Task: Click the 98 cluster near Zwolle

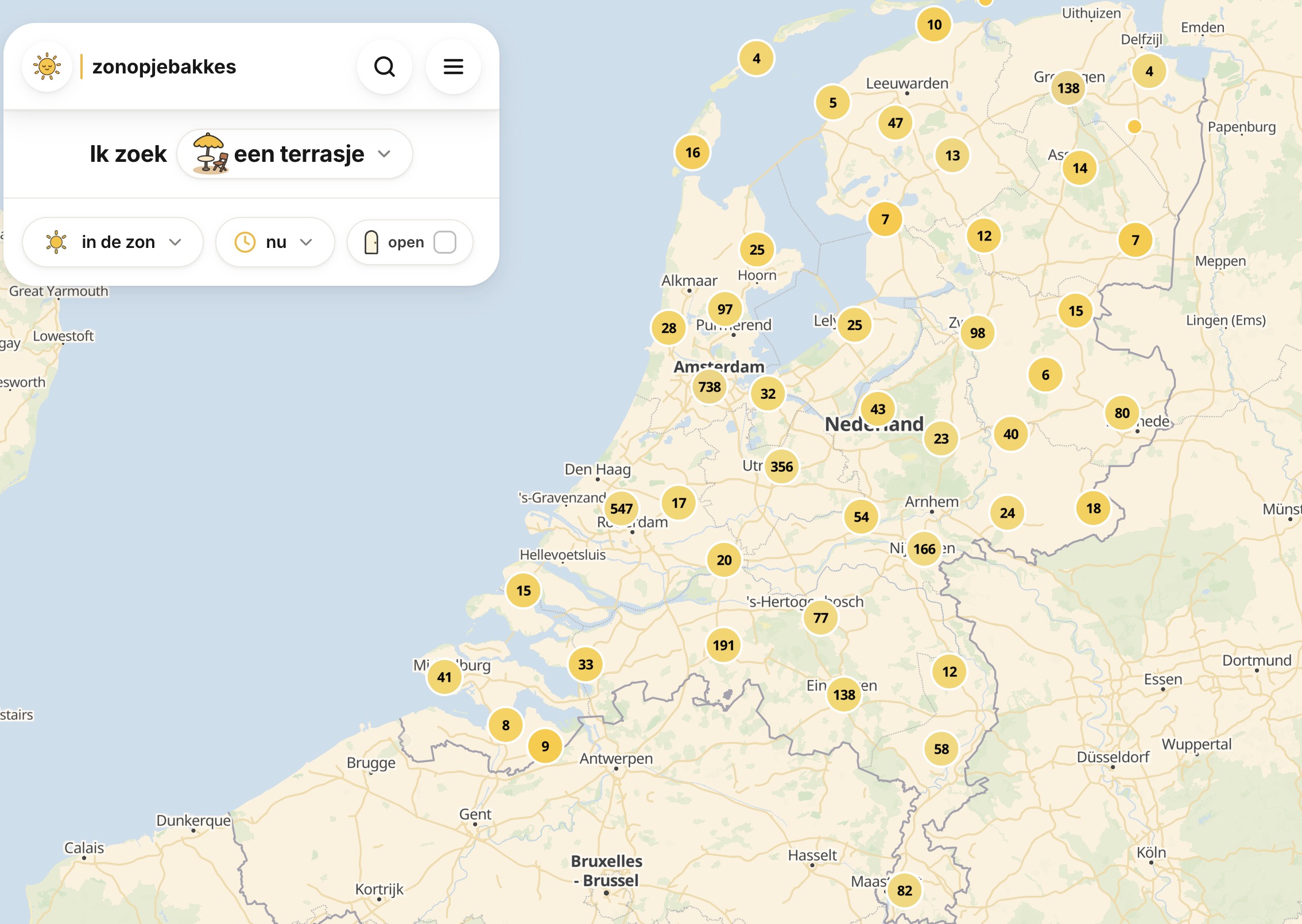Action: click(x=977, y=333)
